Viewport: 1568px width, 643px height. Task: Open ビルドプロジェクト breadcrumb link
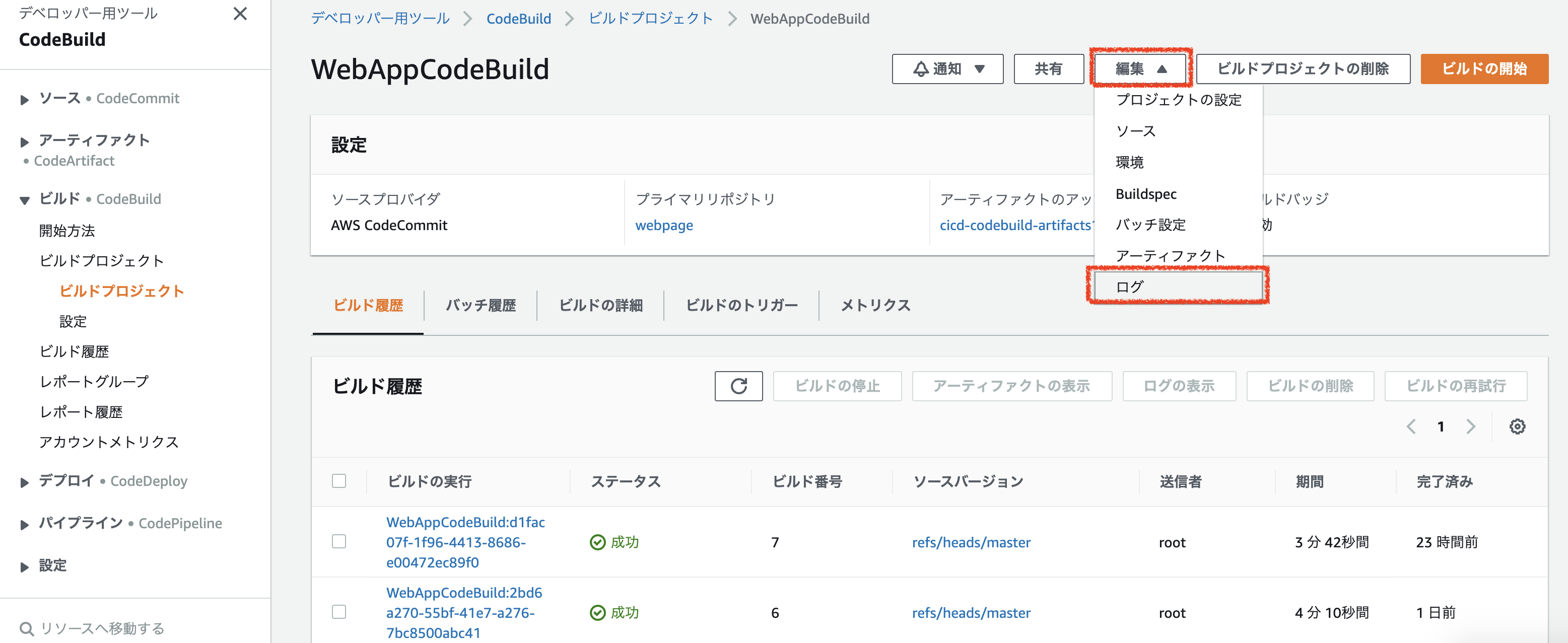650,18
